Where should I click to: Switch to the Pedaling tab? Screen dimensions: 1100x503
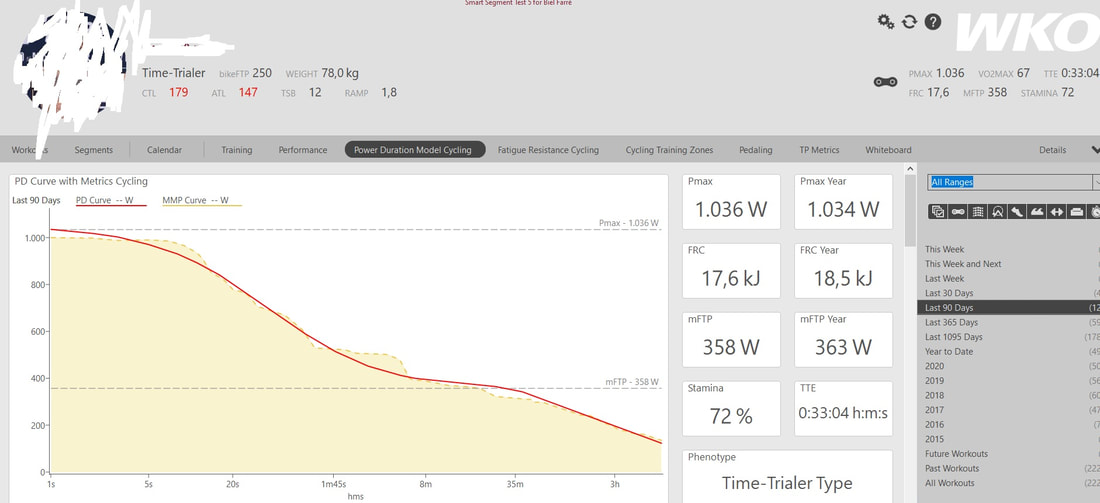[756, 149]
